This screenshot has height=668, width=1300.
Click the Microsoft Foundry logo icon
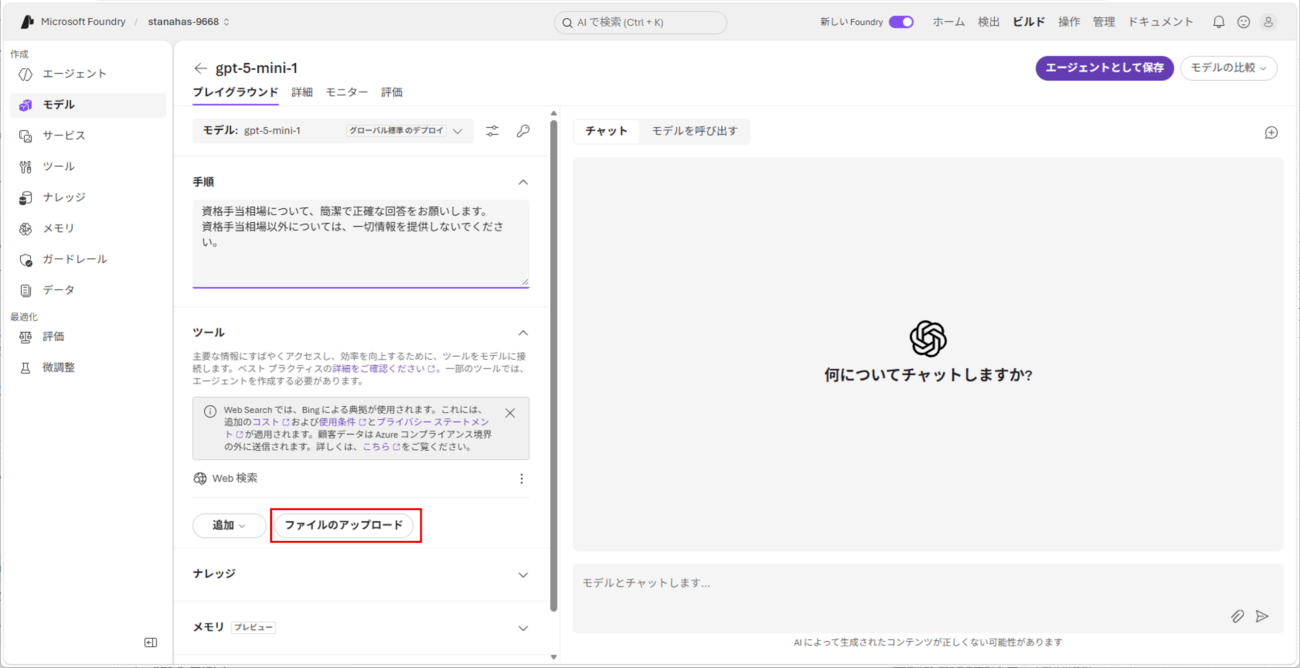pyautogui.click(x=28, y=21)
